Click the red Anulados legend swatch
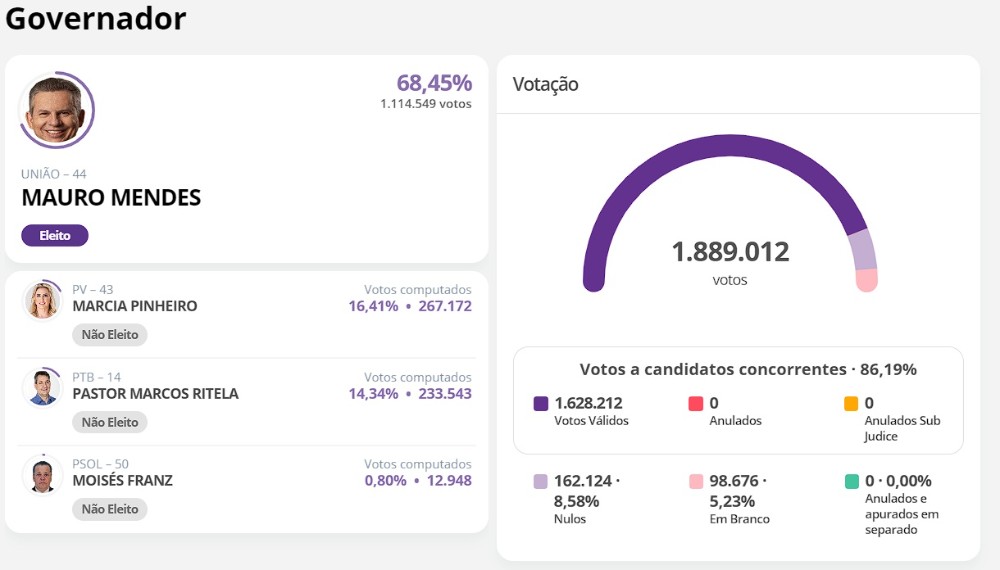The width and height of the screenshot is (1000, 570). click(x=696, y=404)
